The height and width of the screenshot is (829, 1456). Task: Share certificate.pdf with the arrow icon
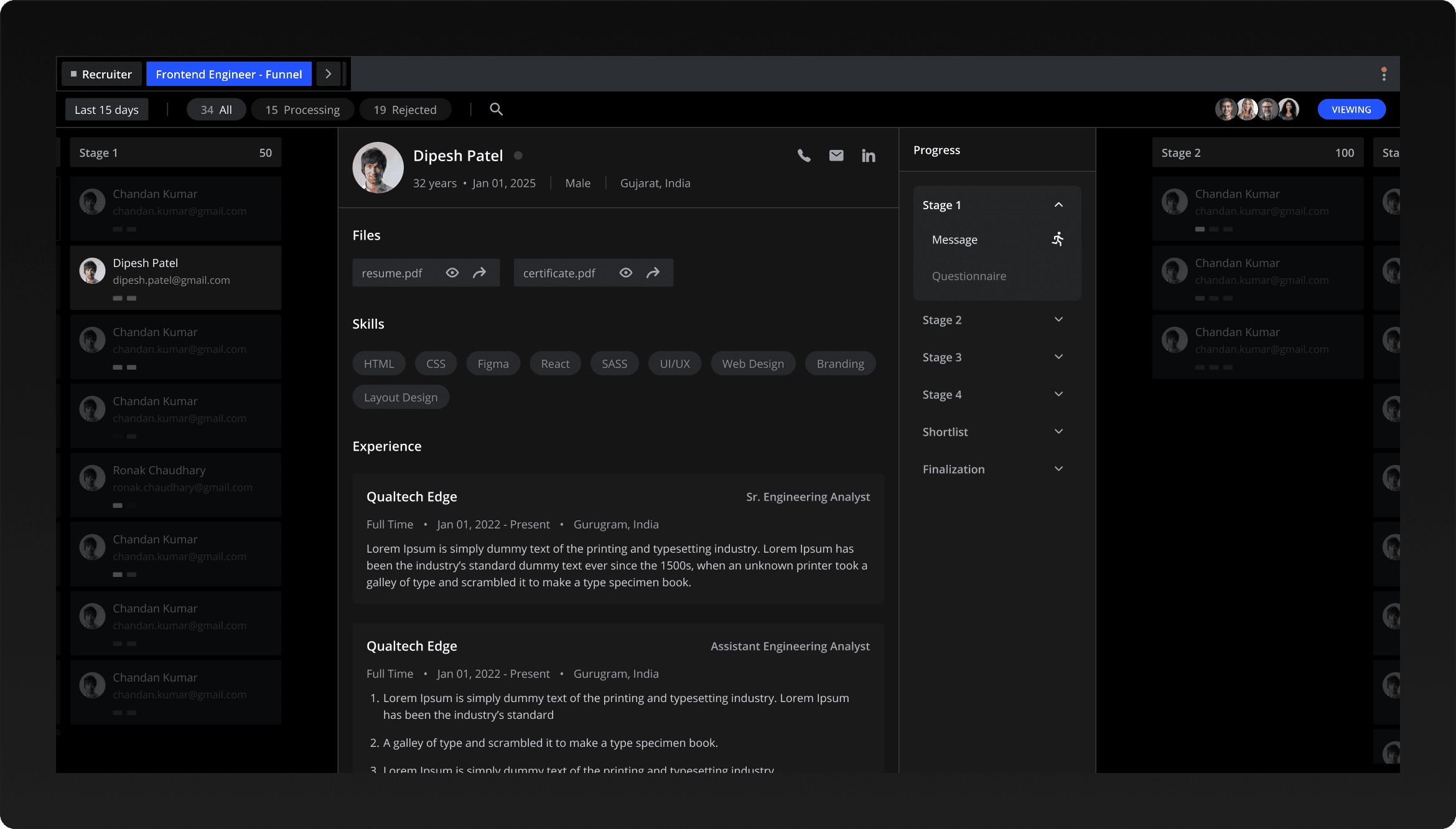(x=653, y=273)
